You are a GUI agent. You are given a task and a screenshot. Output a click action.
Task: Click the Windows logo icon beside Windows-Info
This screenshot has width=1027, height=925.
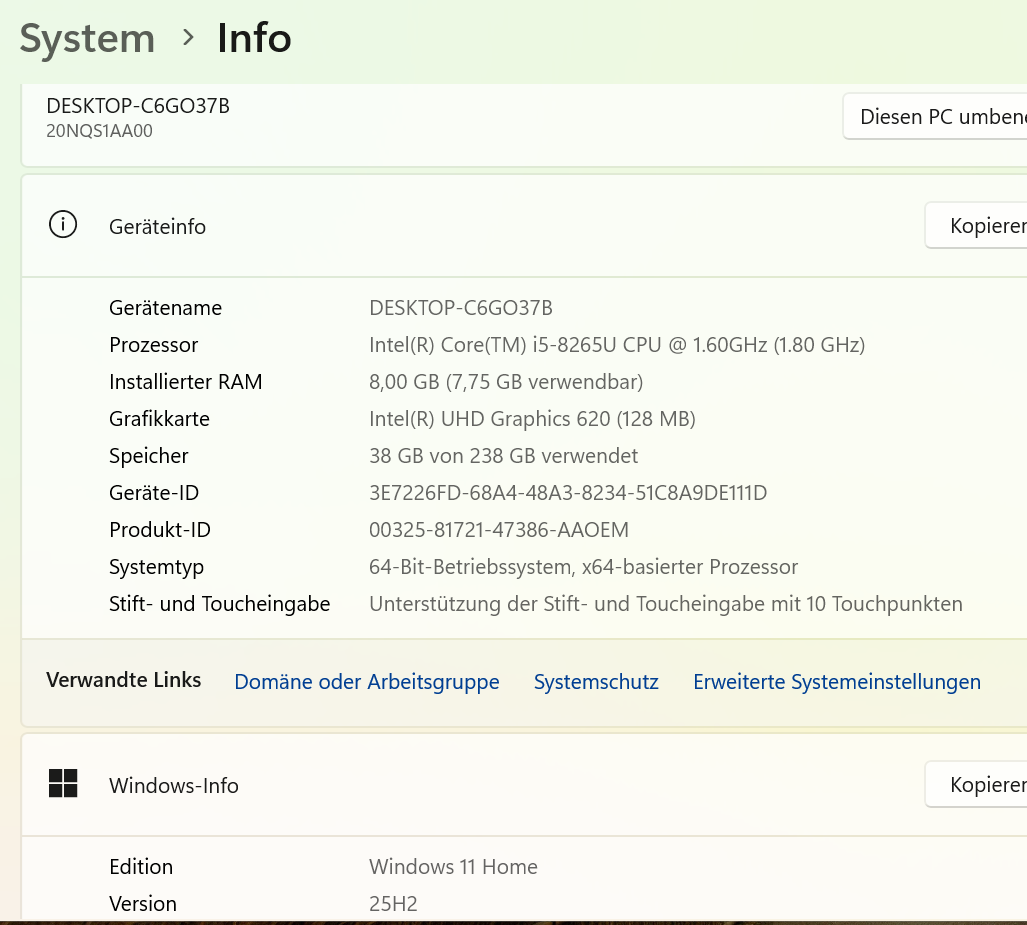coord(63,783)
